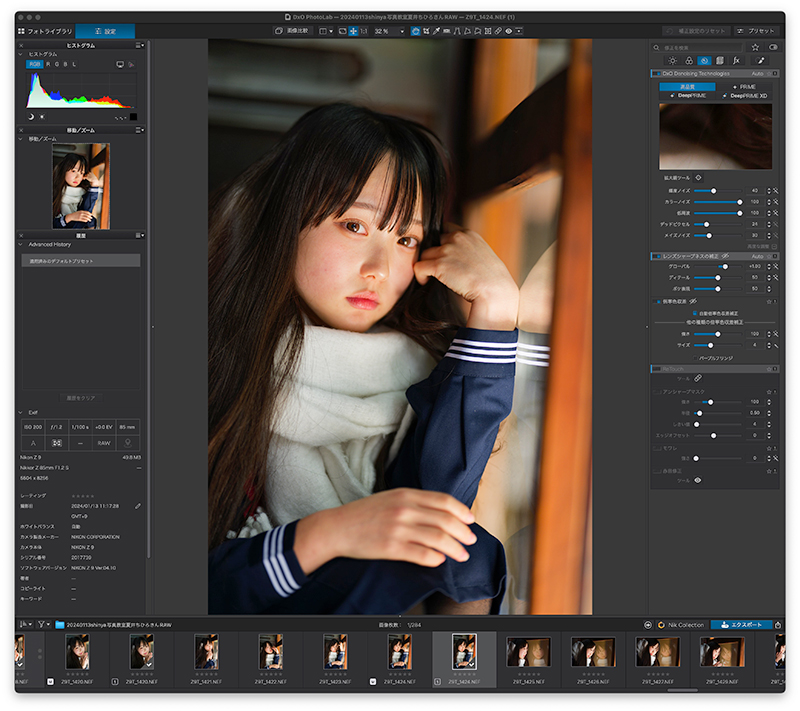This screenshot has height=711, width=800.
Task: Toggle active corrections filter switch
Action: [x=773, y=47]
